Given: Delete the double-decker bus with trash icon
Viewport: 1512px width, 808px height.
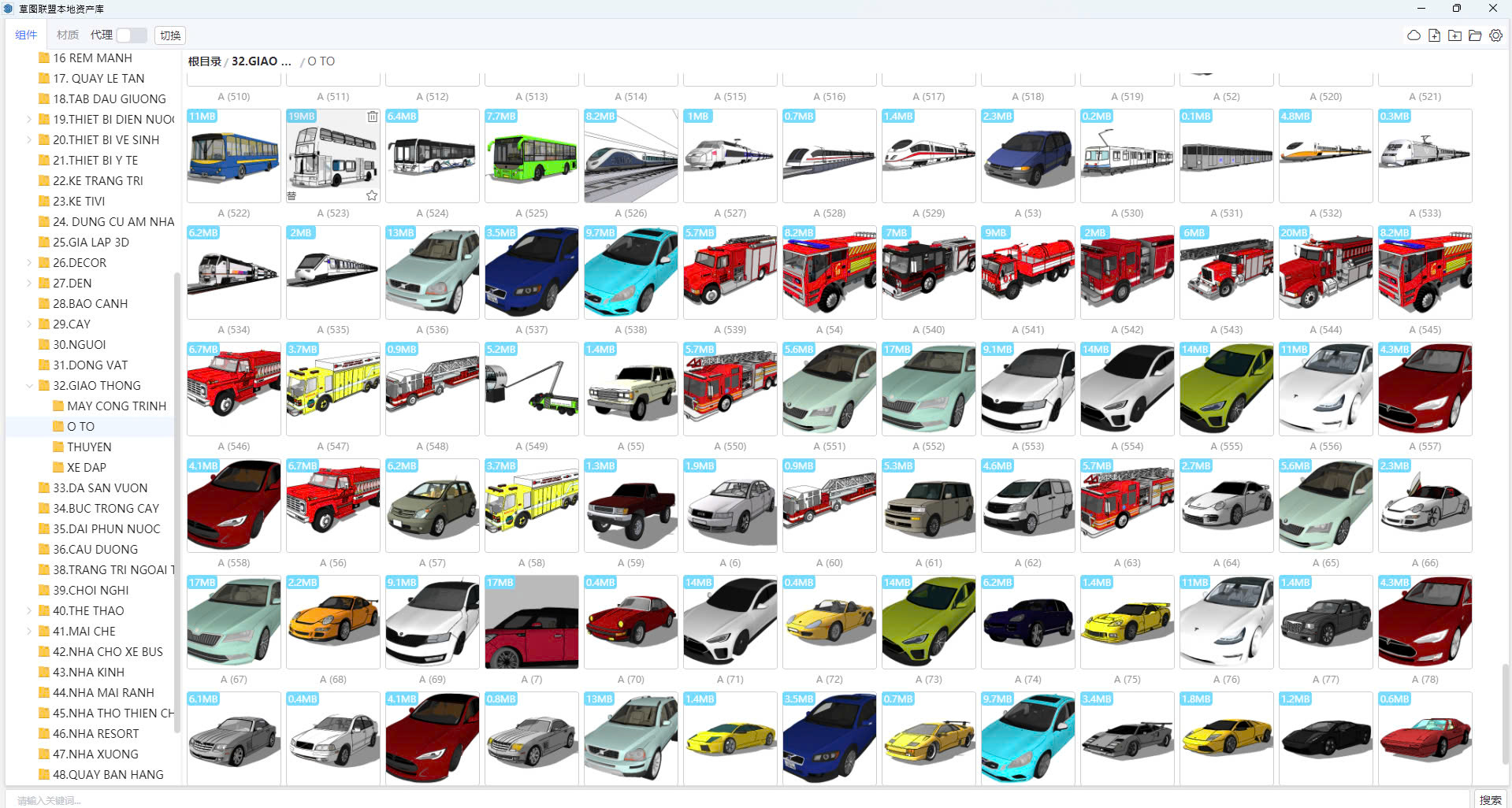Looking at the screenshot, I should coord(372,117).
